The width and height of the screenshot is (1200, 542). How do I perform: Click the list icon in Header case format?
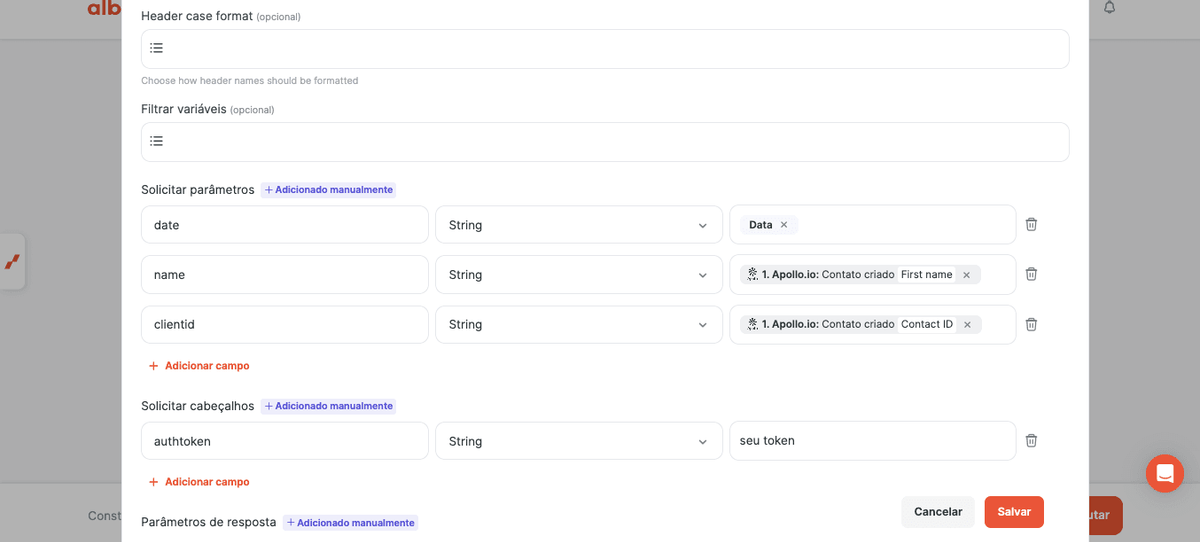(157, 48)
